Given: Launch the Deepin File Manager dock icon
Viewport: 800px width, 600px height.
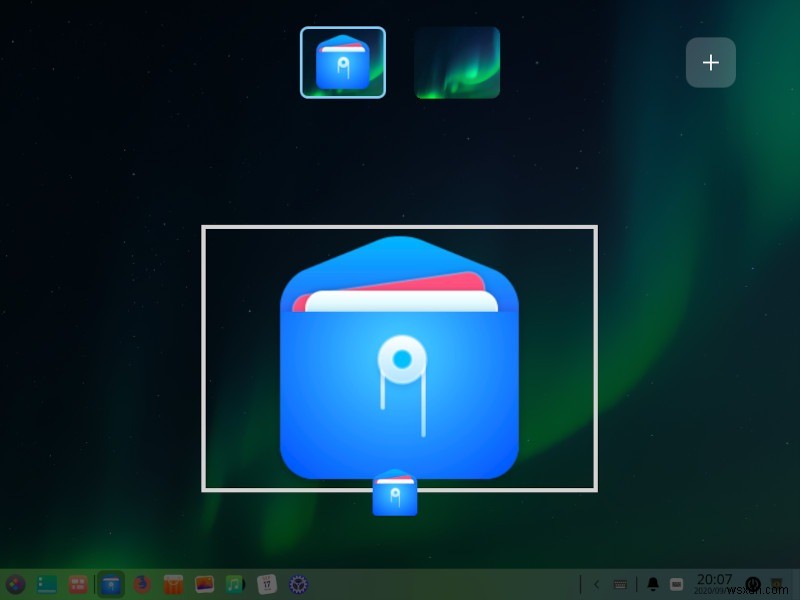Looking at the screenshot, I should click(x=110, y=584).
